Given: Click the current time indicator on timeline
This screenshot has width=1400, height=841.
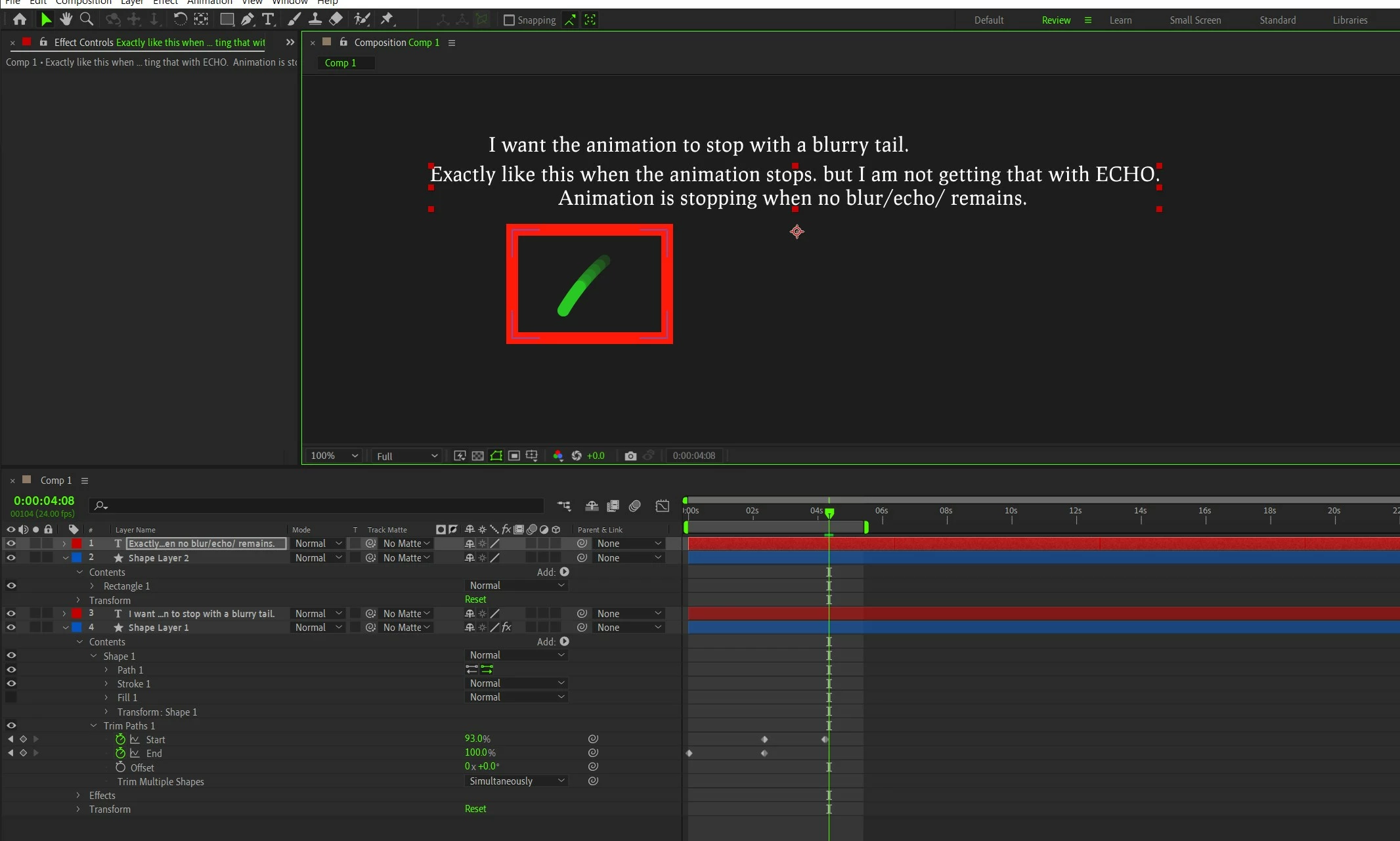Looking at the screenshot, I should point(829,513).
